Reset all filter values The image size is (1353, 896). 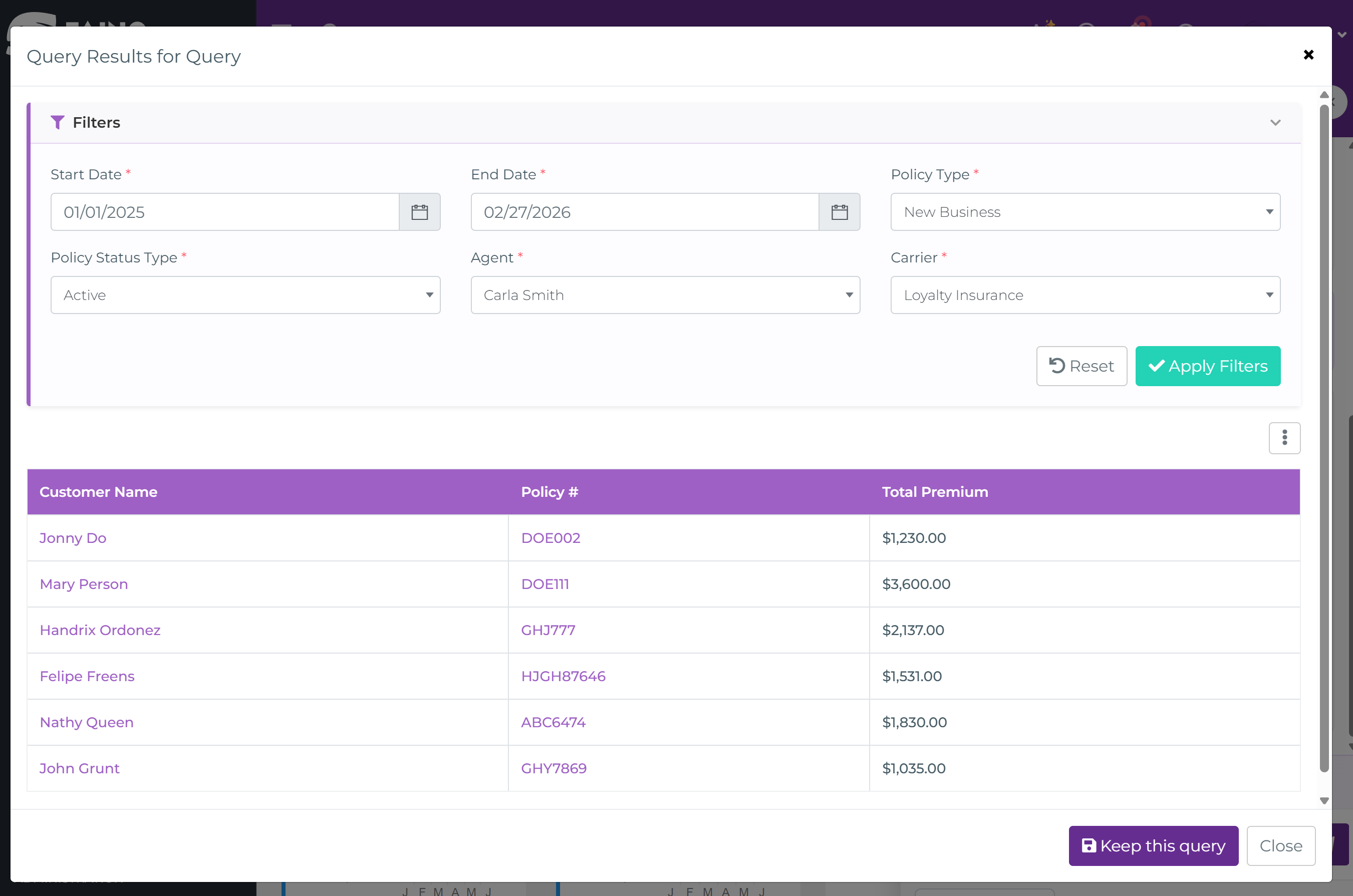pyautogui.click(x=1081, y=366)
